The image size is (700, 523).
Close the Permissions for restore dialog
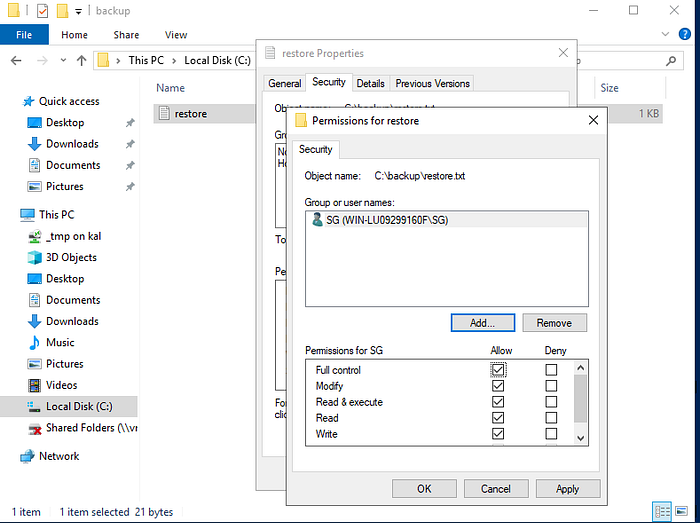593,120
